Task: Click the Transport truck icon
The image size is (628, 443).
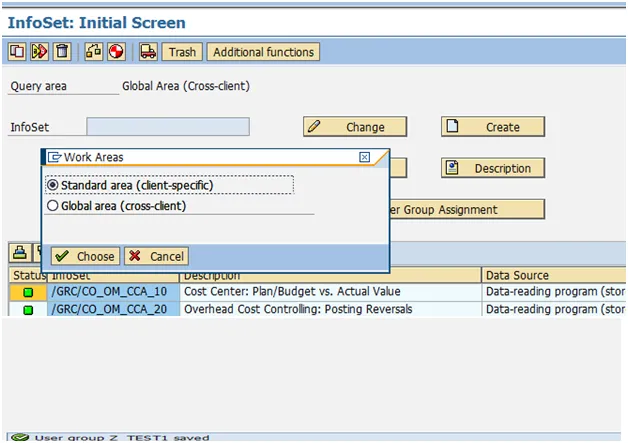Action: pyautogui.click(x=148, y=52)
